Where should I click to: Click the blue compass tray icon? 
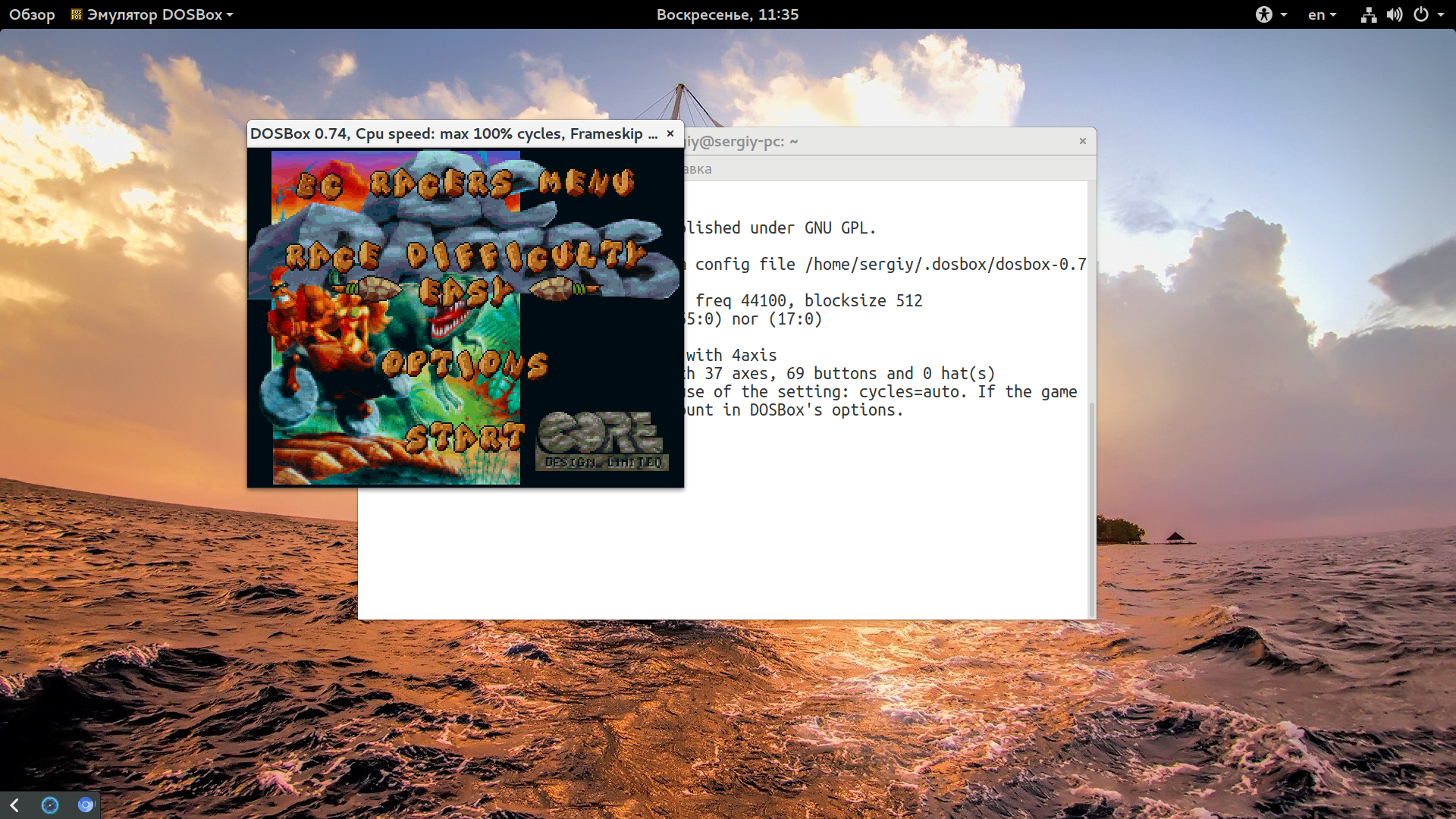point(50,805)
